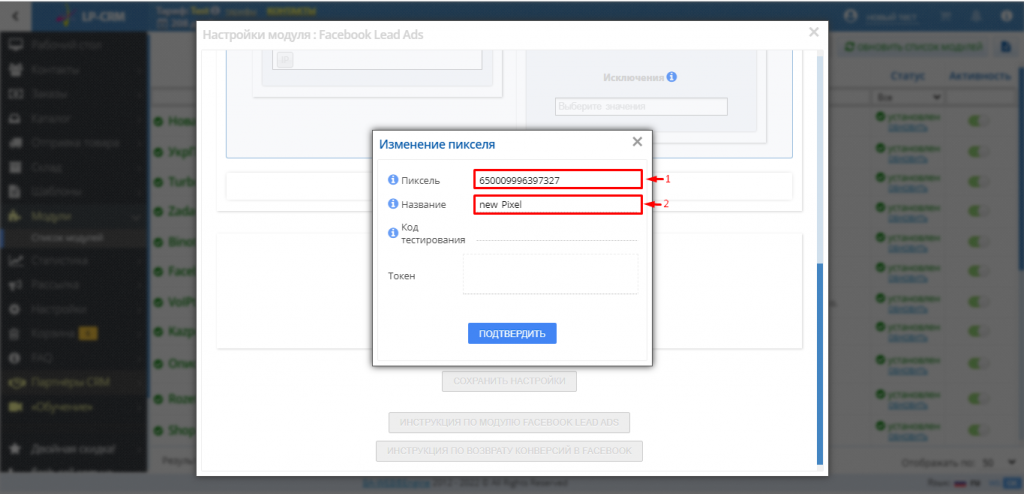Click the Настройки gear icon

click(x=16, y=309)
